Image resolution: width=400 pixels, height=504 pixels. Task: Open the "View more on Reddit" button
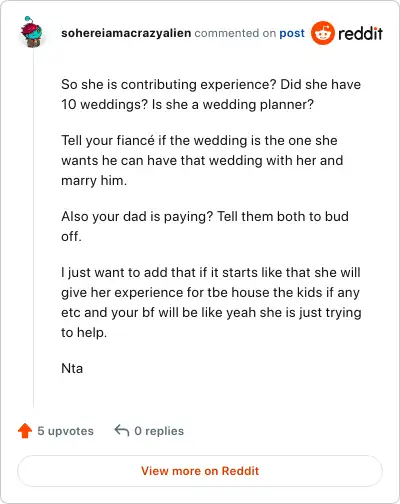(x=200, y=471)
